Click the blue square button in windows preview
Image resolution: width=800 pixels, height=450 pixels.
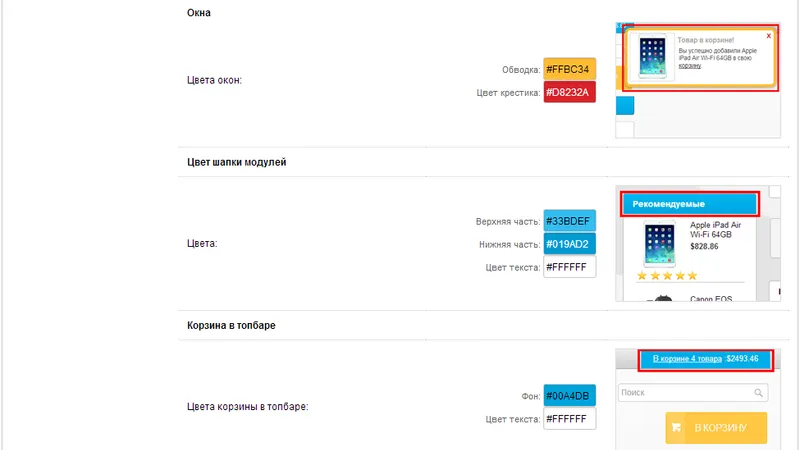625,106
